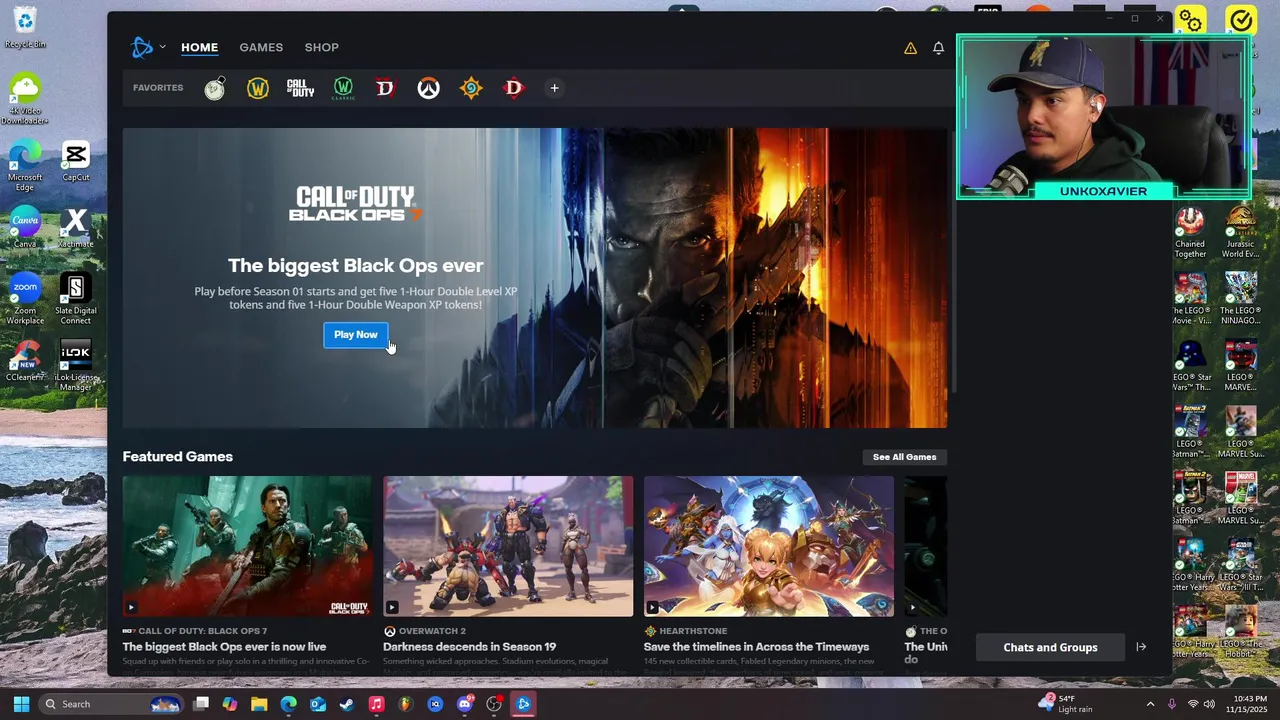Open the Call of Duty: Black Ops 7 thumbnail

[x=247, y=546]
